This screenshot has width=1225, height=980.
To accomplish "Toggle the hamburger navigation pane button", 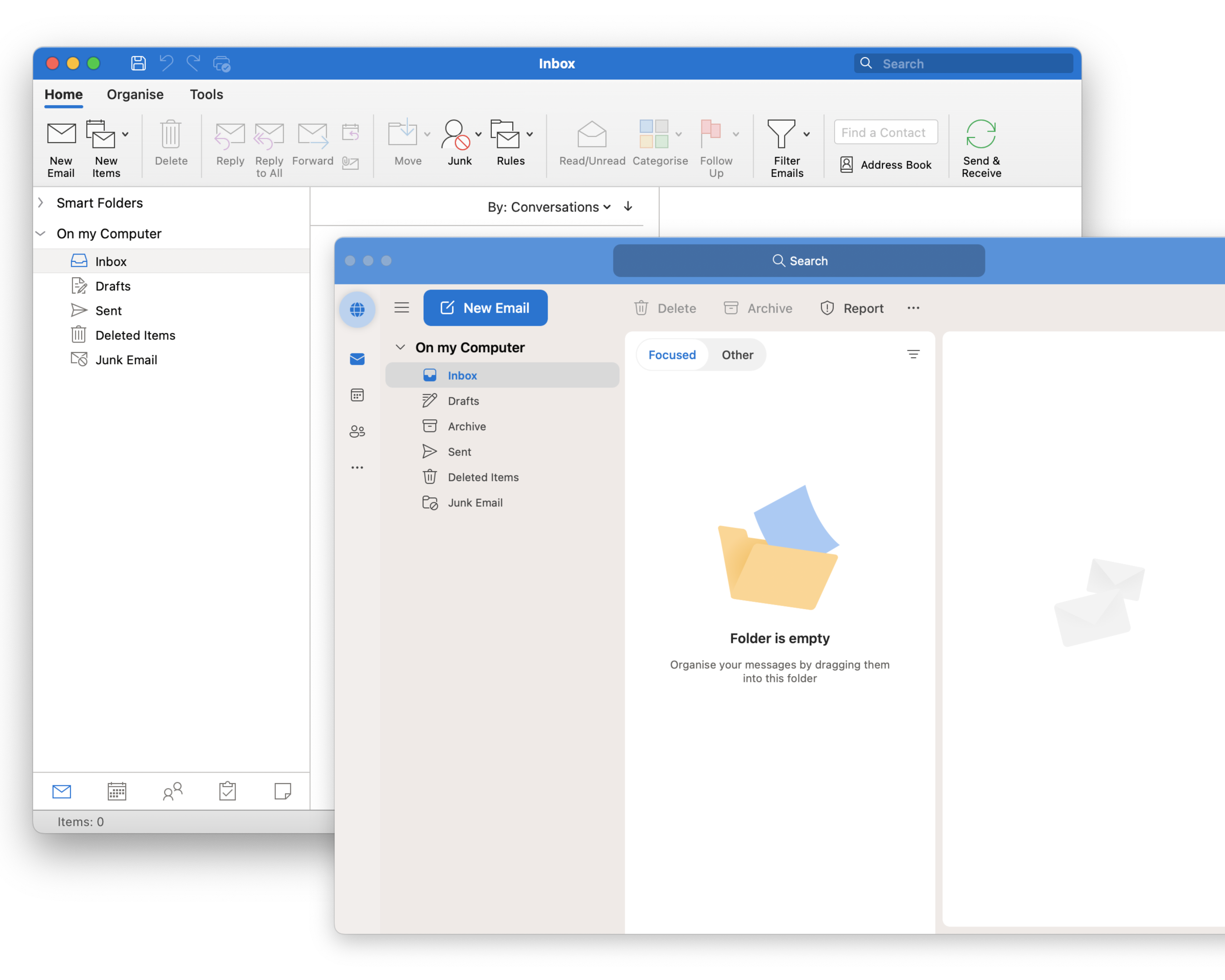I will point(402,308).
